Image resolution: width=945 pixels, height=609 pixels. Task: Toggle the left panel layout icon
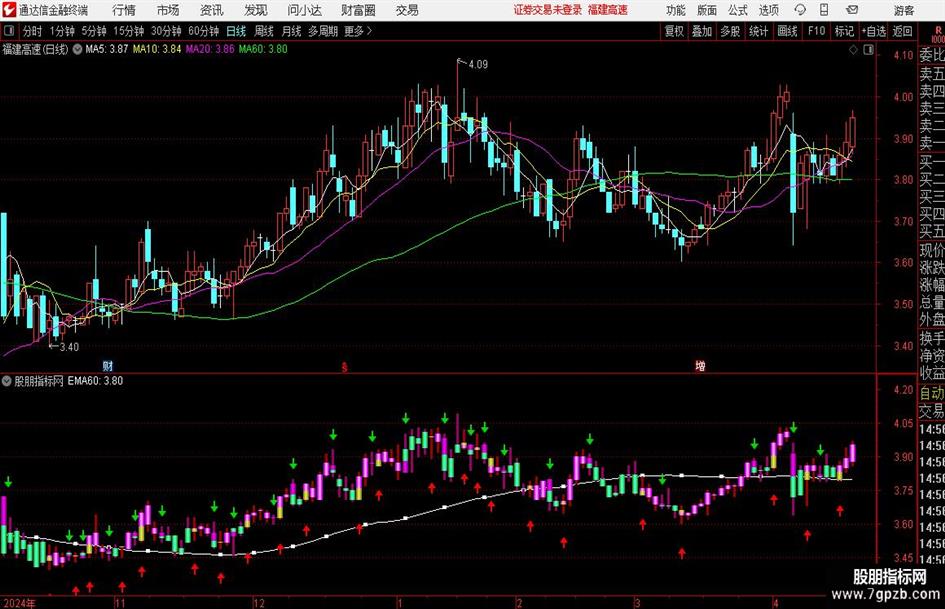8,31
